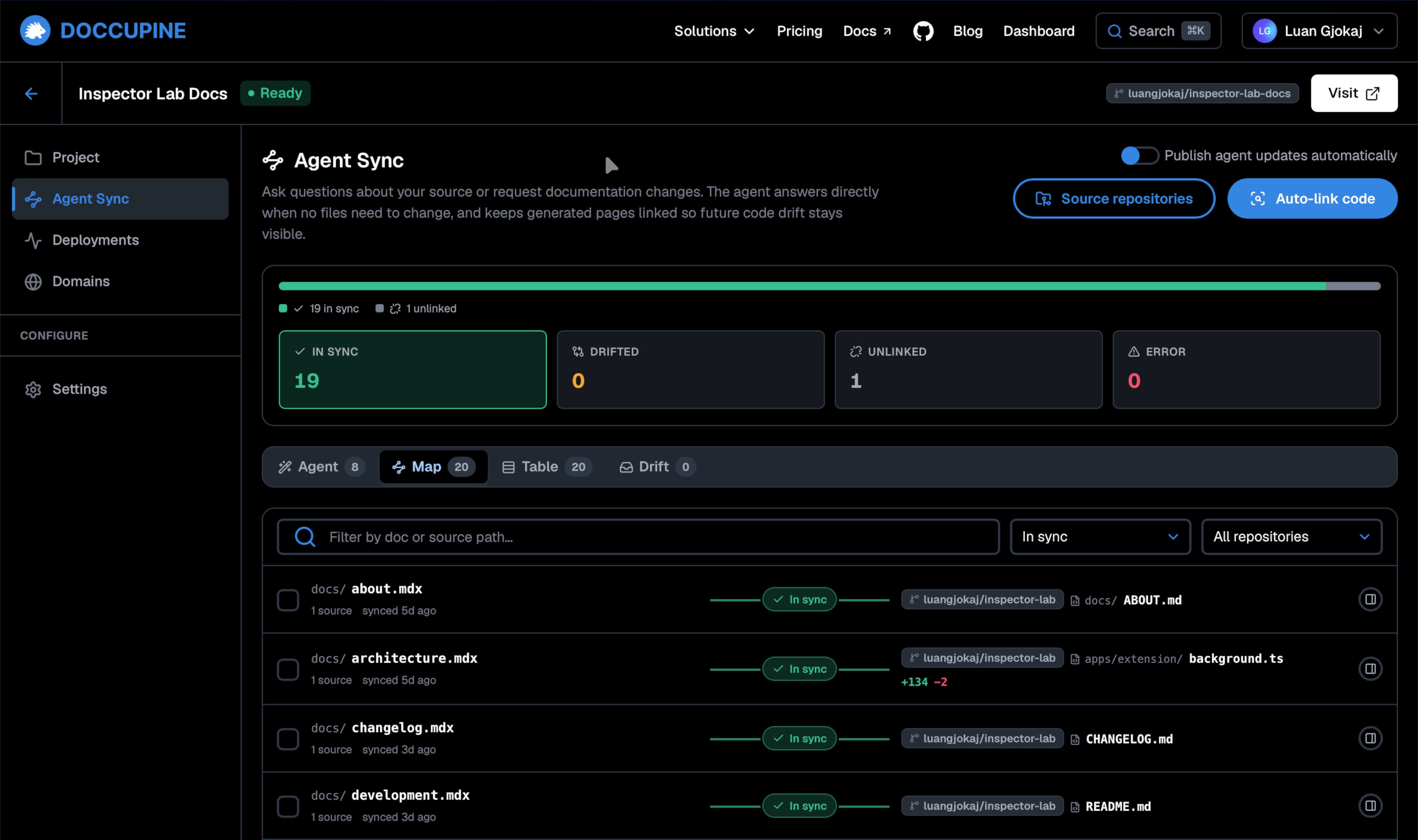Click the In sync badge for docs/about.mdx
This screenshot has width=1418, height=840.
(x=799, y=599)
